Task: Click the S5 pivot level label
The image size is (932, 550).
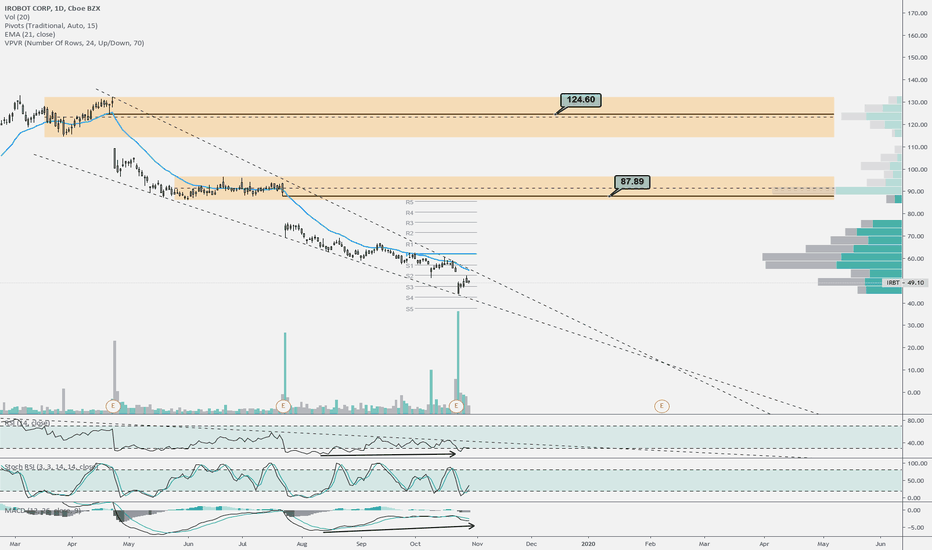Action: tap(410, 309)
